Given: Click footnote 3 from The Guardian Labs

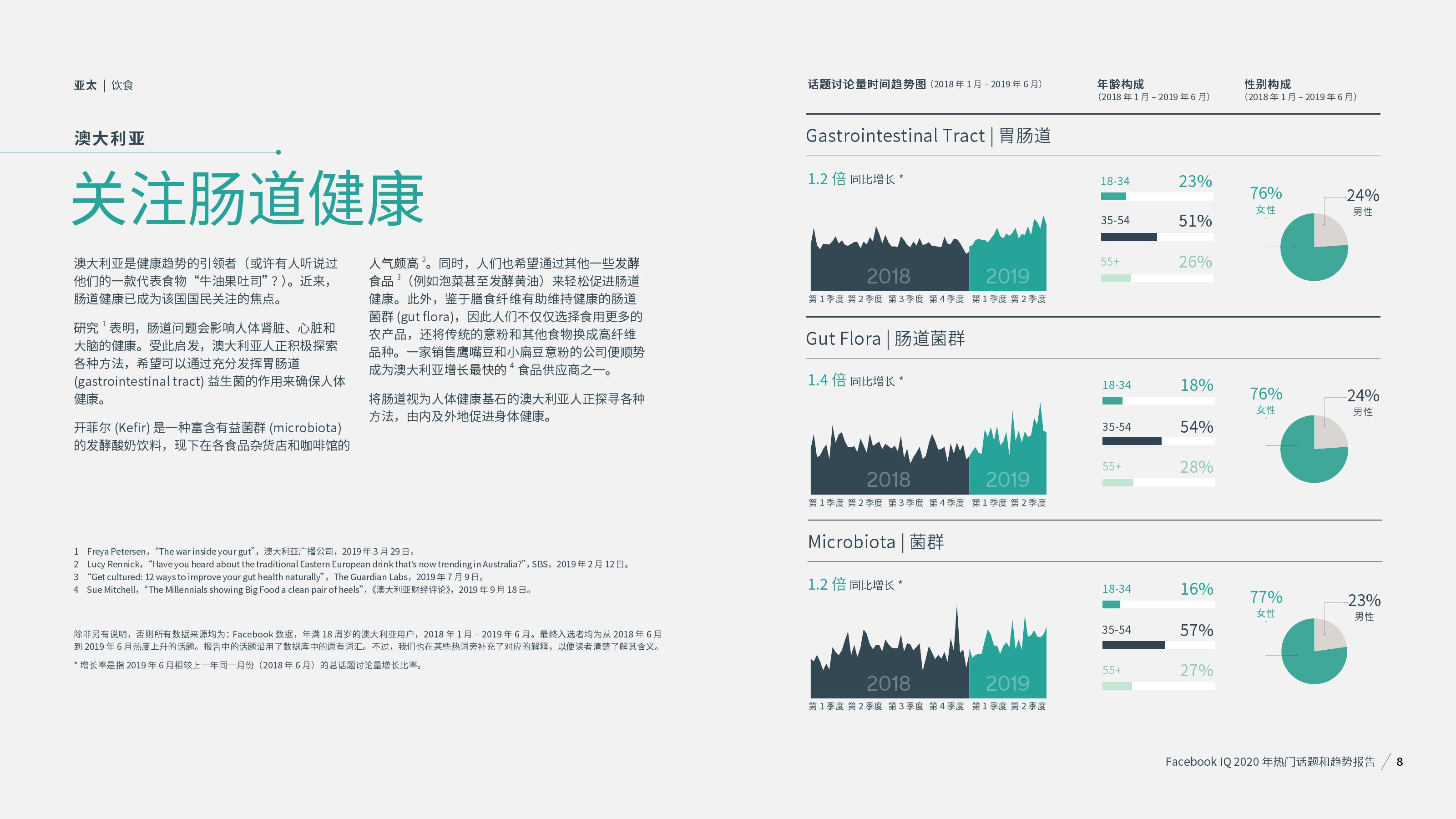Looking at the screenshot, I should (279, 577).
